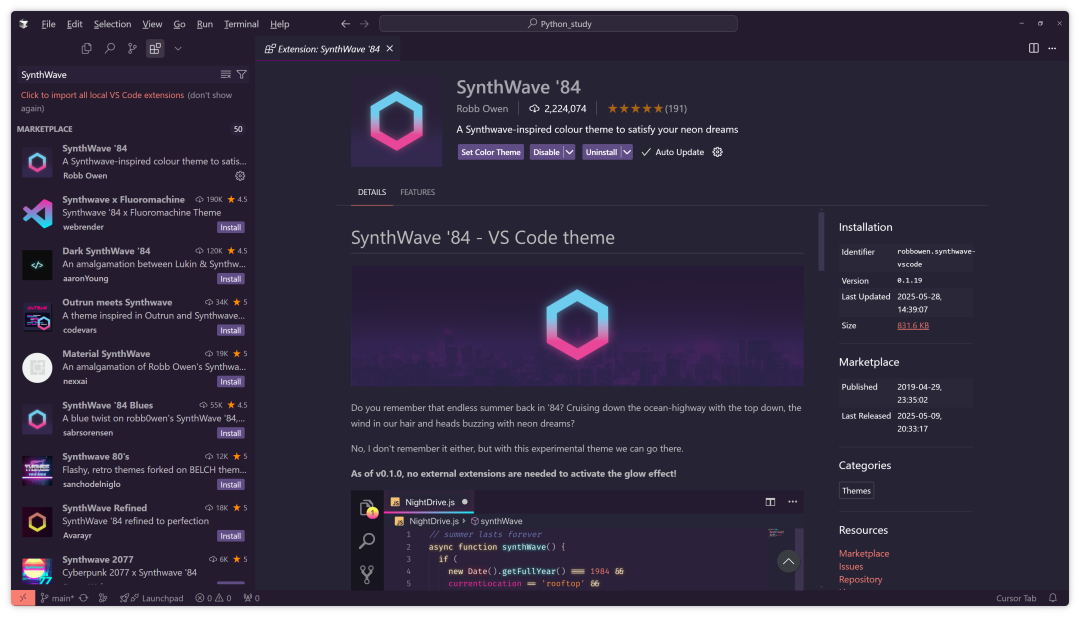Viewport: 1080px width, 617px height.
Task: Install Outrun meets Synthwave extension
Action: [x=231, y=331]
